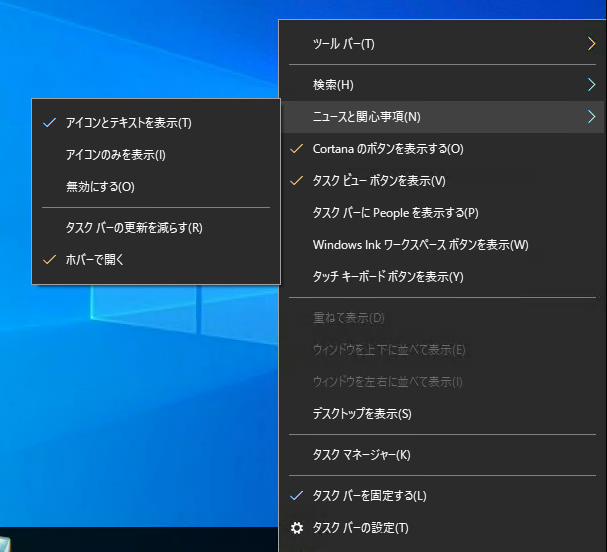
Task: Click the checkmark beside ホバーで開く
Action: coord(50,259)
